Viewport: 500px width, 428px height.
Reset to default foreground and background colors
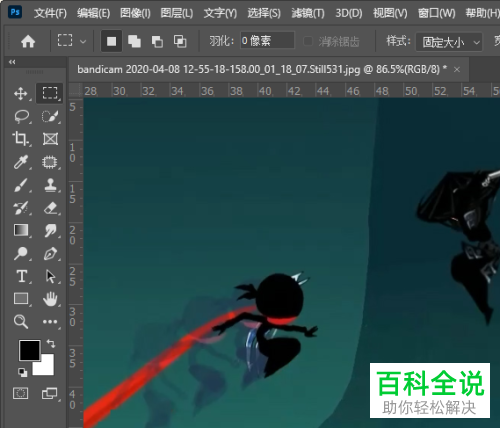tap(23, 372)
